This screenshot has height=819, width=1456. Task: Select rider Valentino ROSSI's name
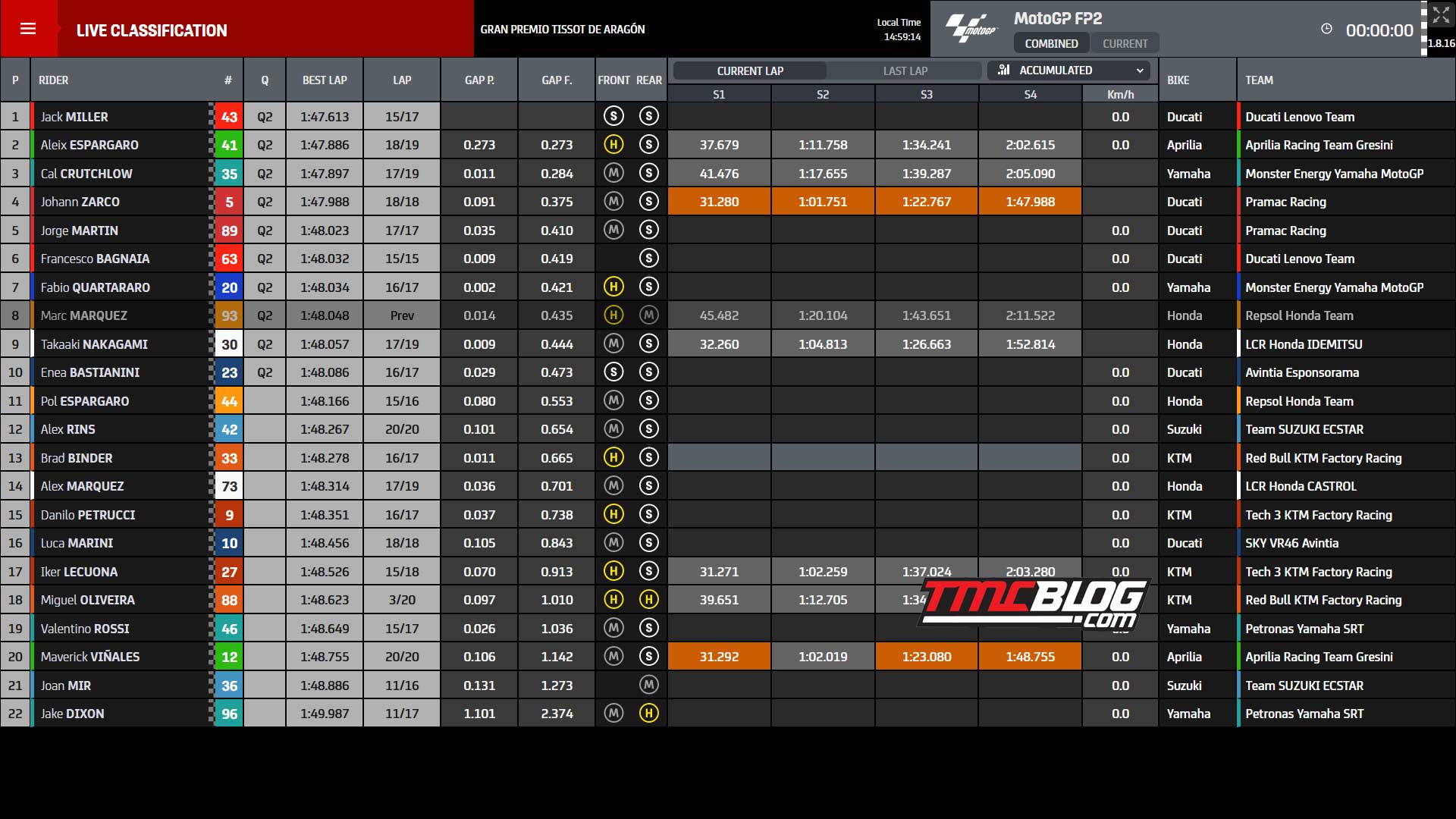(85, 629)
